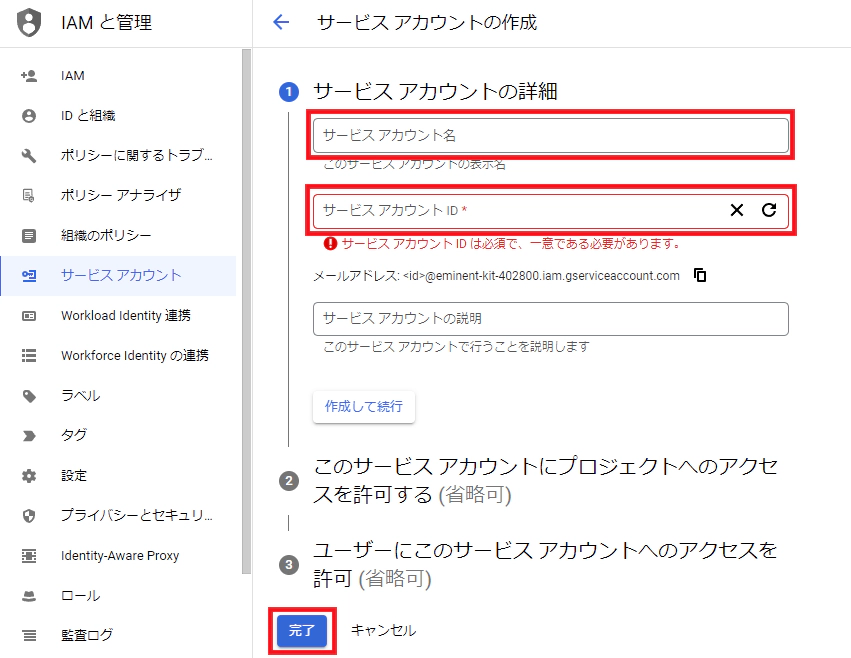Click the ポリシー アナライザ document icon

pos(29,195)
